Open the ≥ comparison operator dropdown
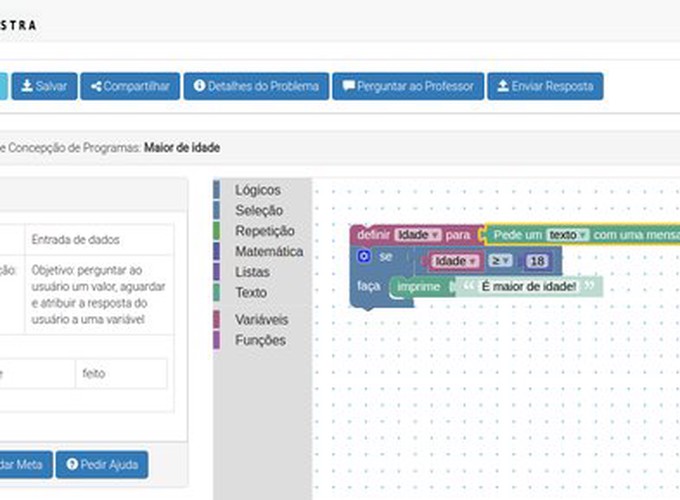680x500 pixels. point(500,261)
